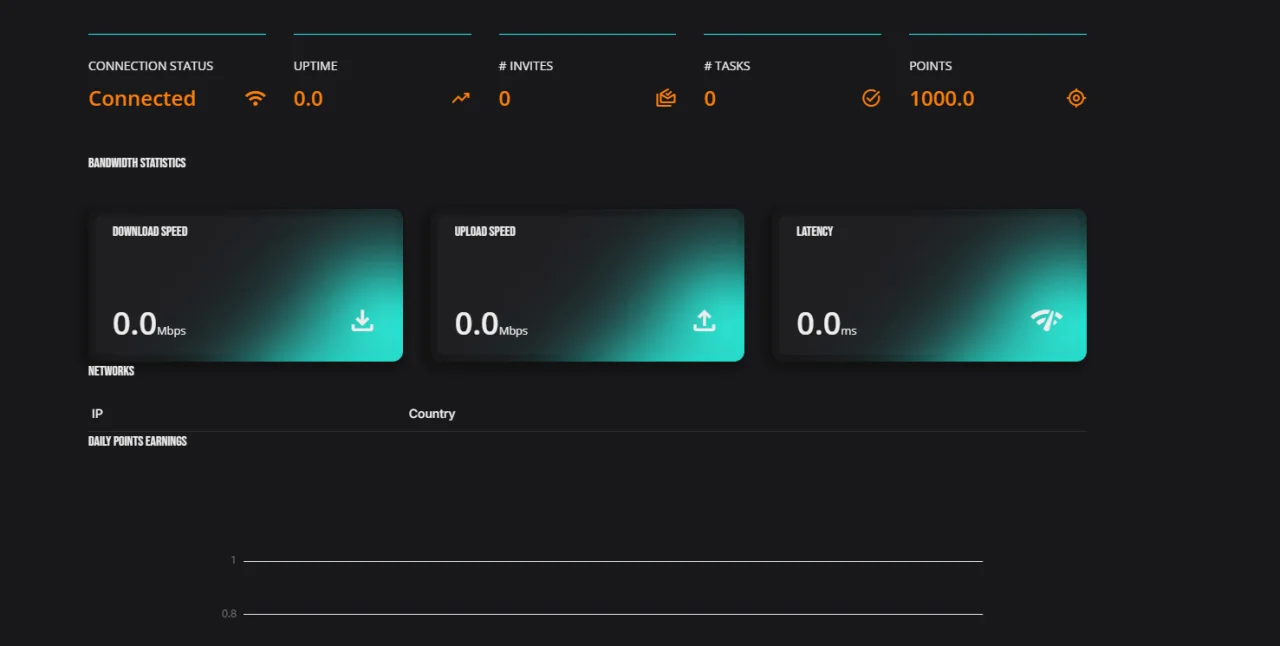
Task: Click the latency signal icon on Latency card
Action: click(x=1046, y=320)
